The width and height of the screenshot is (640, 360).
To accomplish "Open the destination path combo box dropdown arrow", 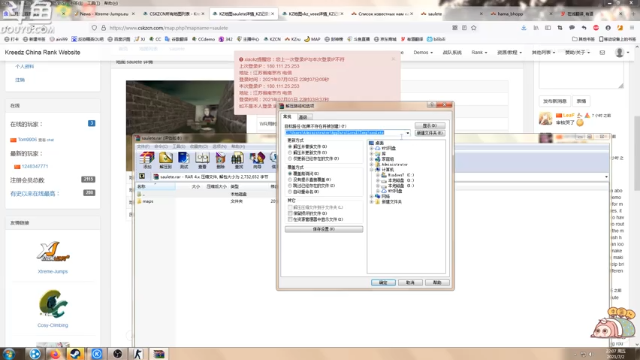I will [x=407, y=133].
